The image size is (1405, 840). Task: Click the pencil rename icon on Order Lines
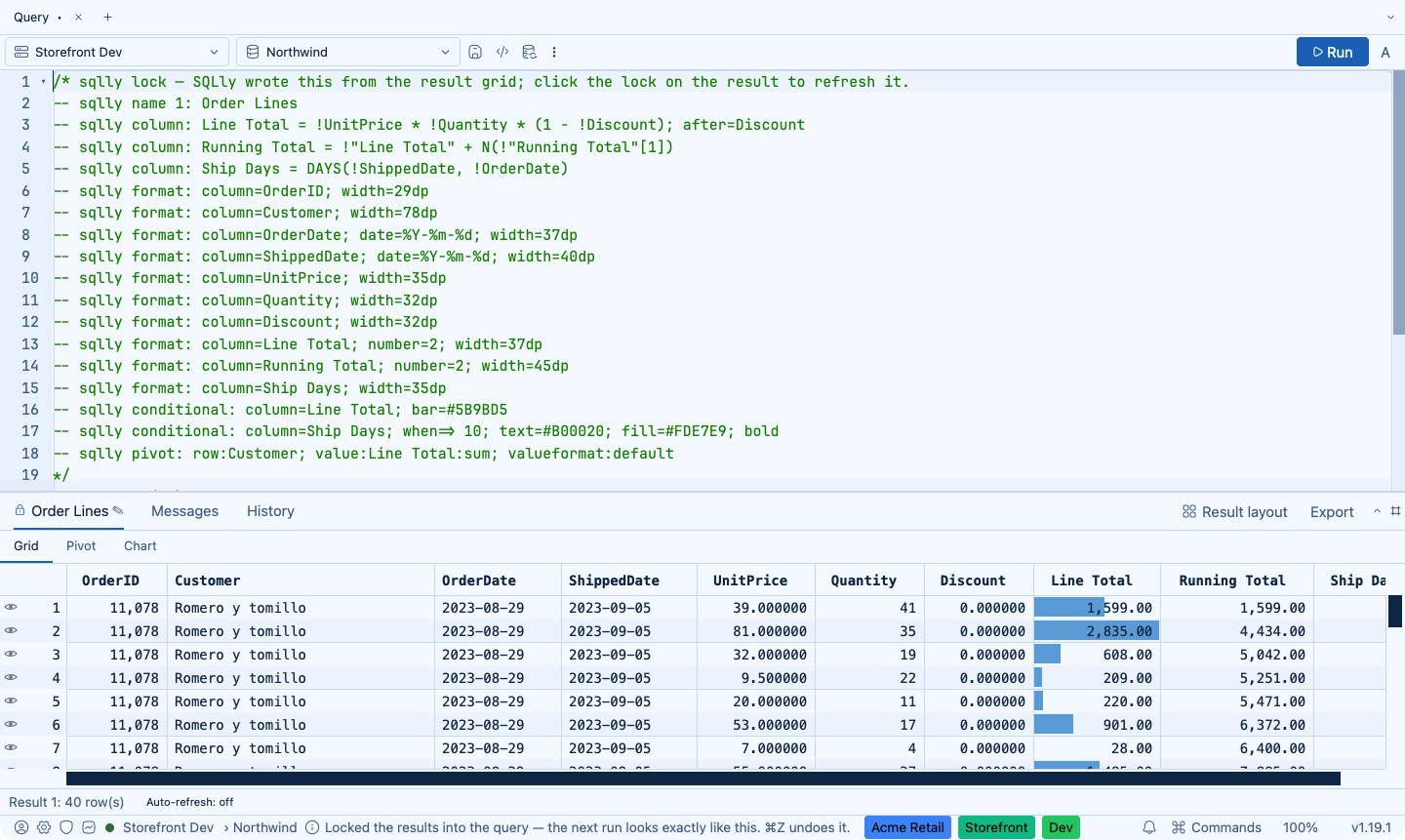tap(118, 510)
